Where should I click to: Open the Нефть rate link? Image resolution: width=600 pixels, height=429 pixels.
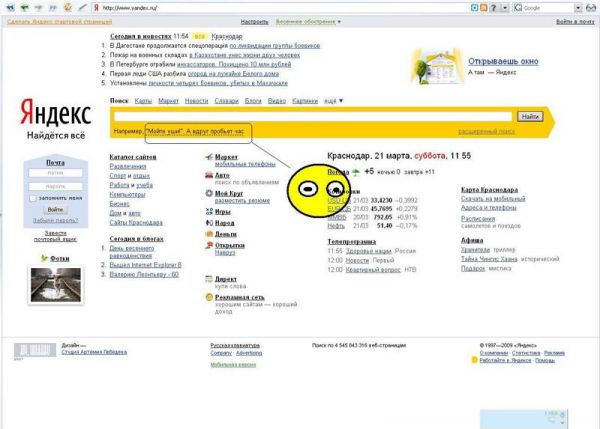pyautogui.click(x=336, y=226)
